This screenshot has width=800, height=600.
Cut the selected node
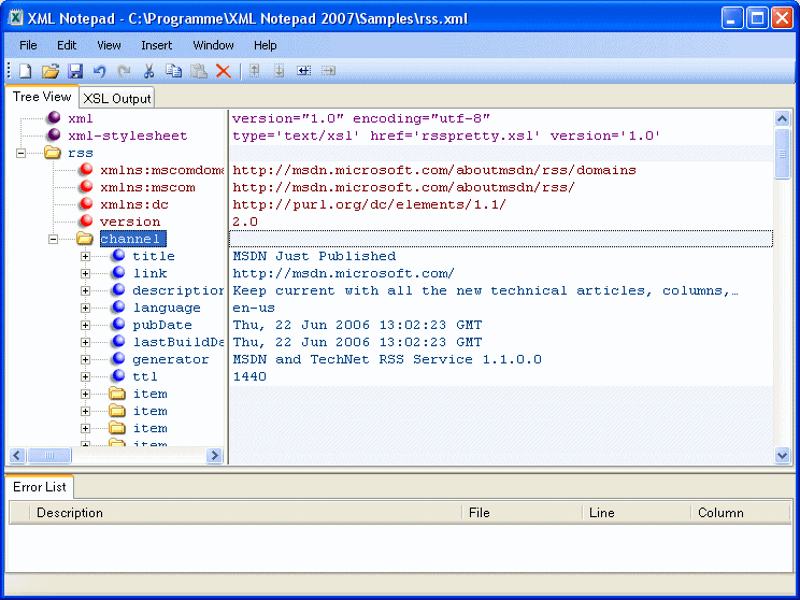(x=148, y=70)
